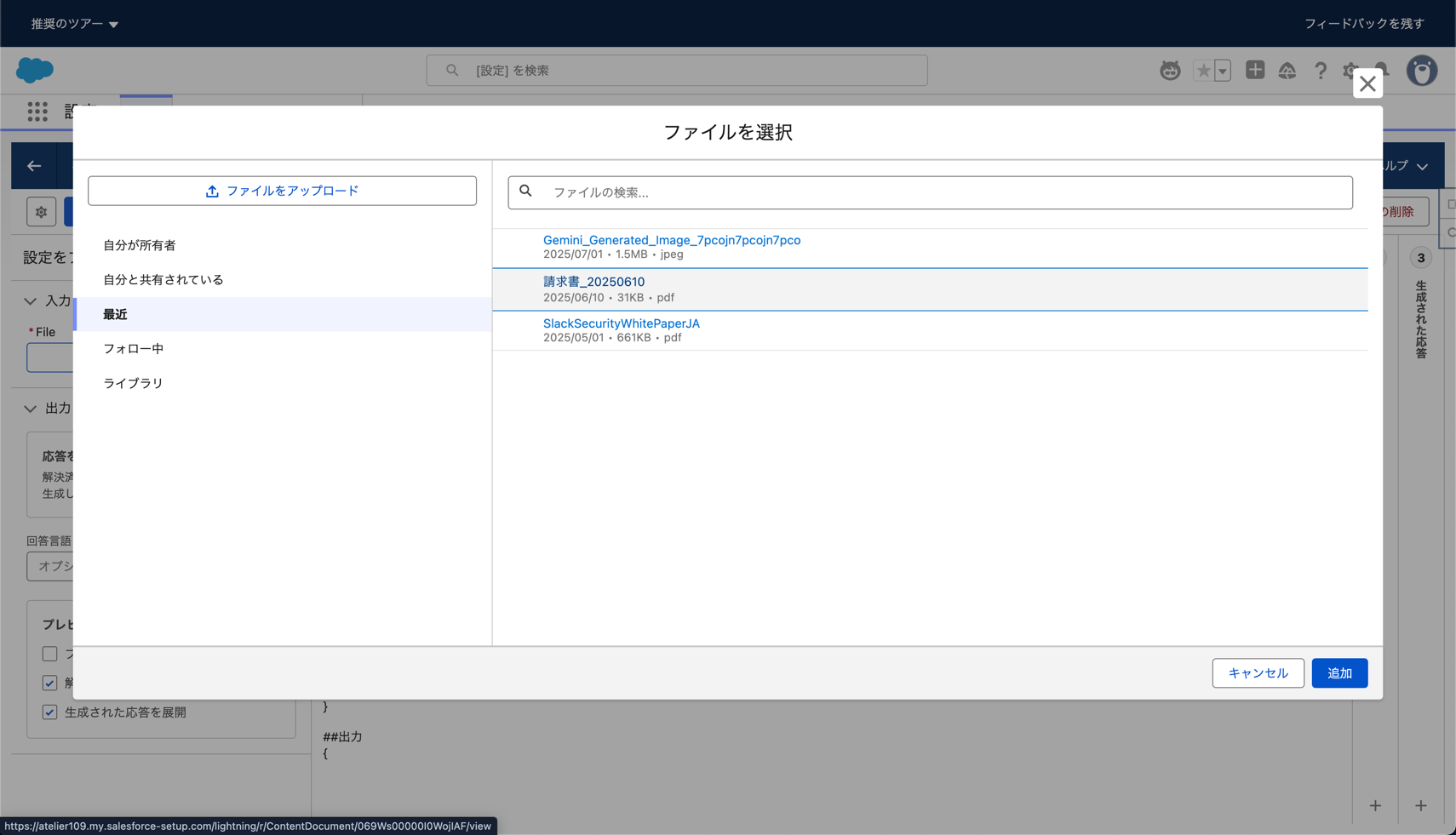Open the 推奨のツアー dropdown
Viewport: 1456px width, 835px height.
coord(75,24)
